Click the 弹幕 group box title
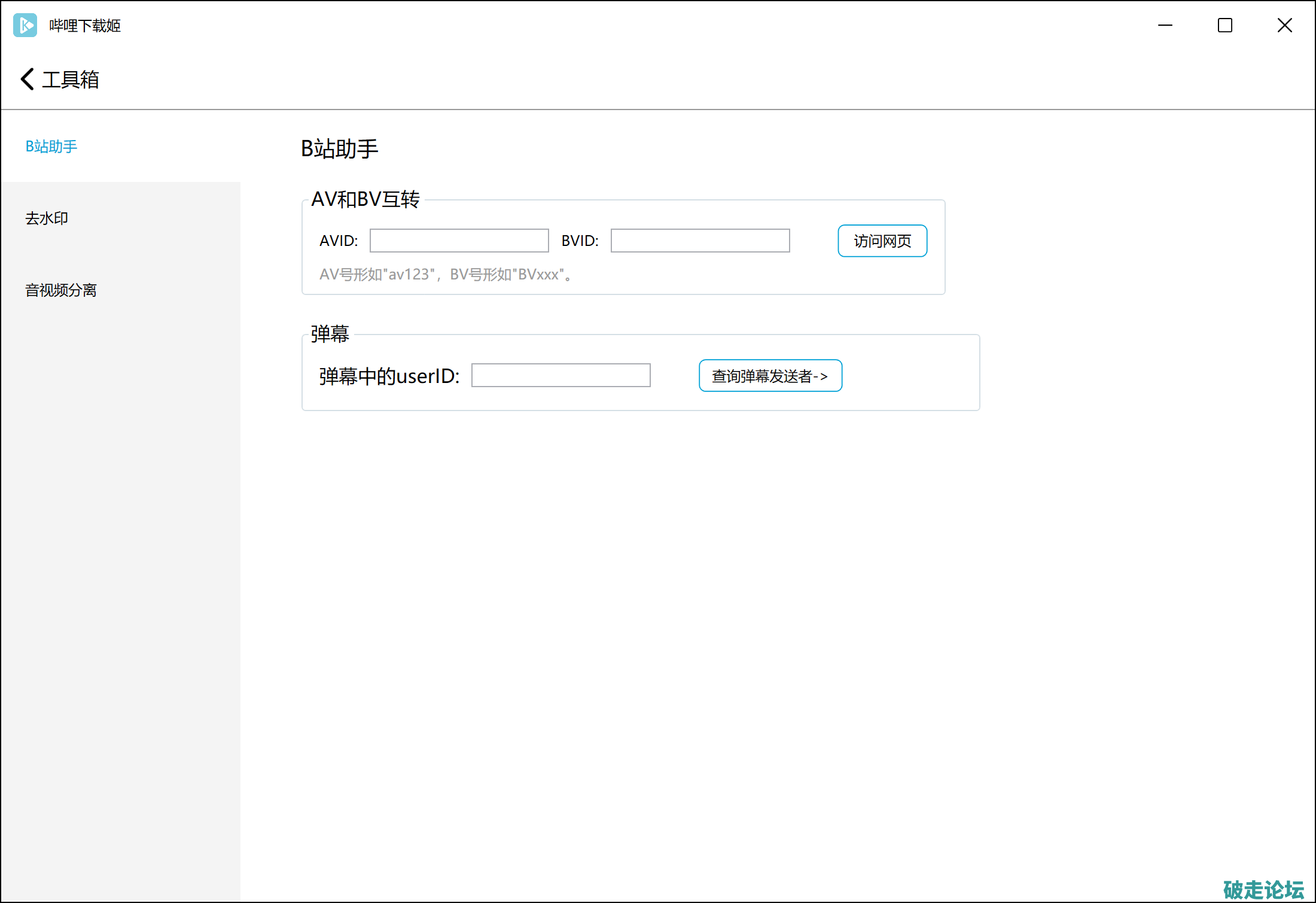 (330, 334)
